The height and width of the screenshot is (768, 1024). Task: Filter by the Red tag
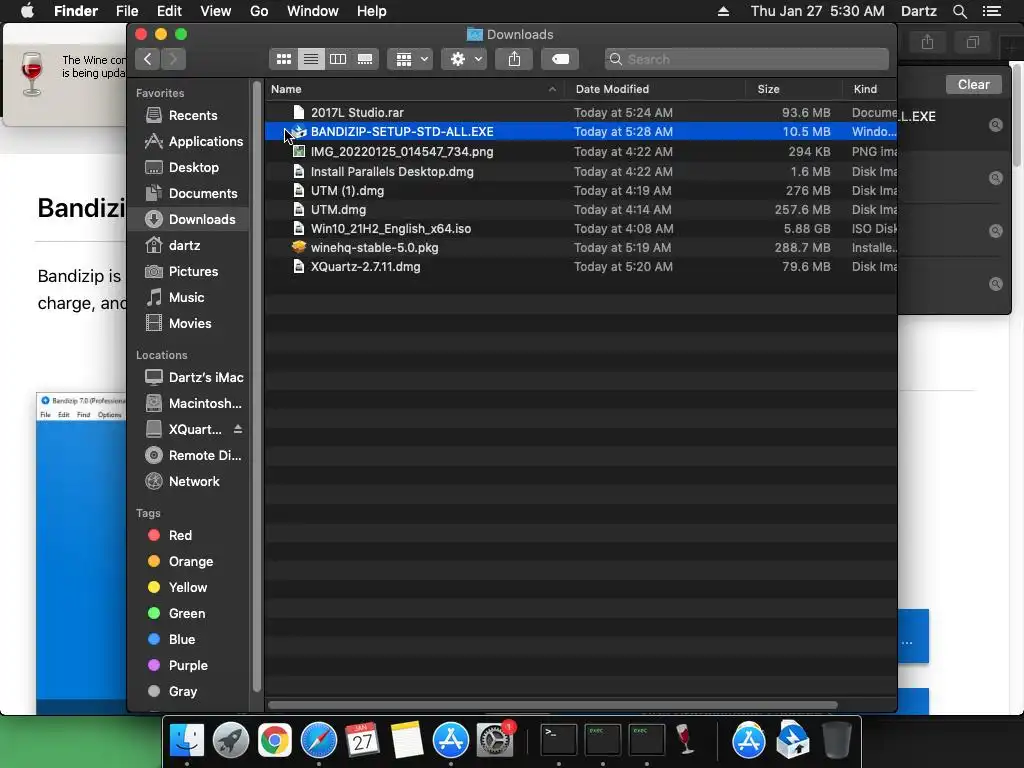point(187,536)
